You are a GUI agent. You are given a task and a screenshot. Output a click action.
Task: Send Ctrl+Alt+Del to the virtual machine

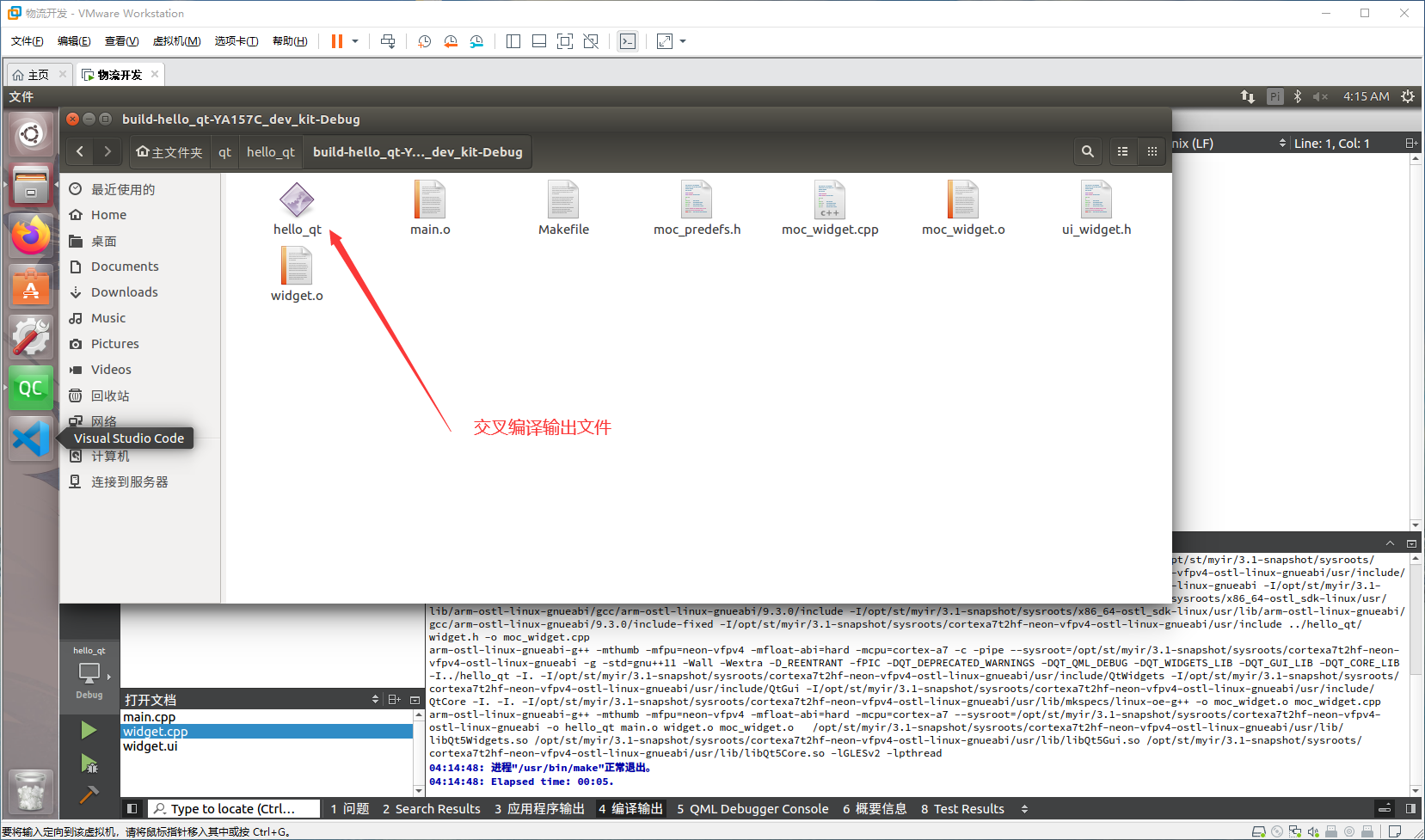point(388,41)
